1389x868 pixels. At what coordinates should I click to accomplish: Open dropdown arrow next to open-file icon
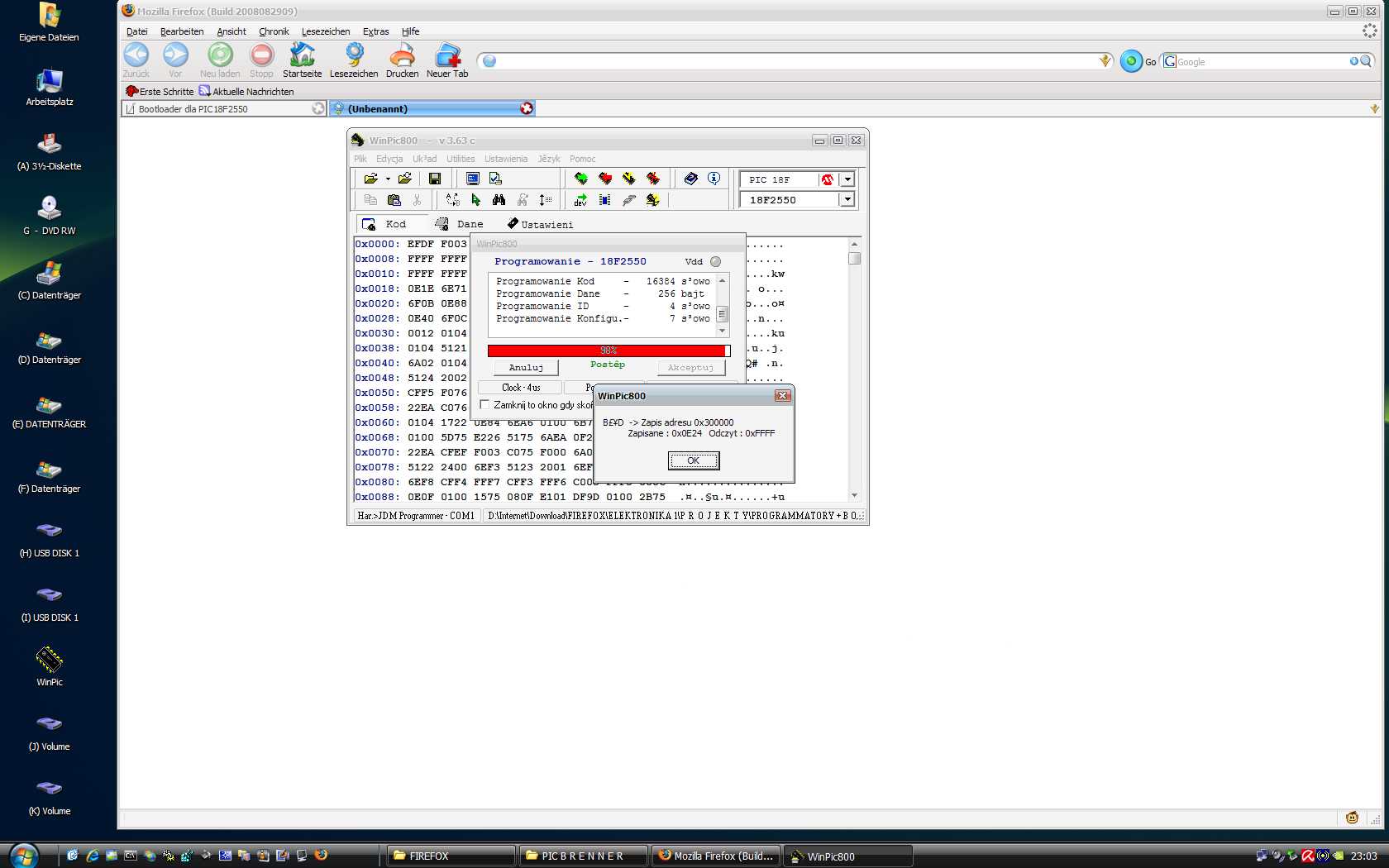pos(388,179)
